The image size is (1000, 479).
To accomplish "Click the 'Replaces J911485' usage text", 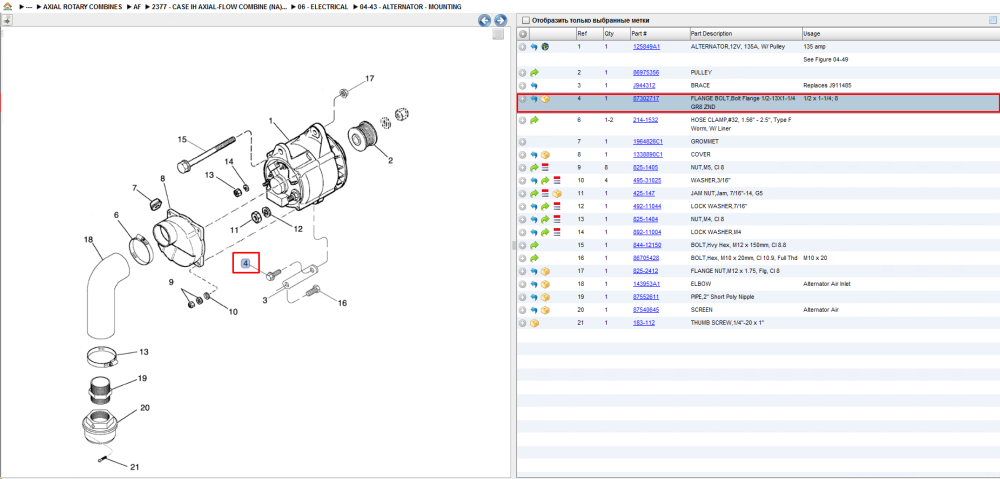I will [827, 85].
